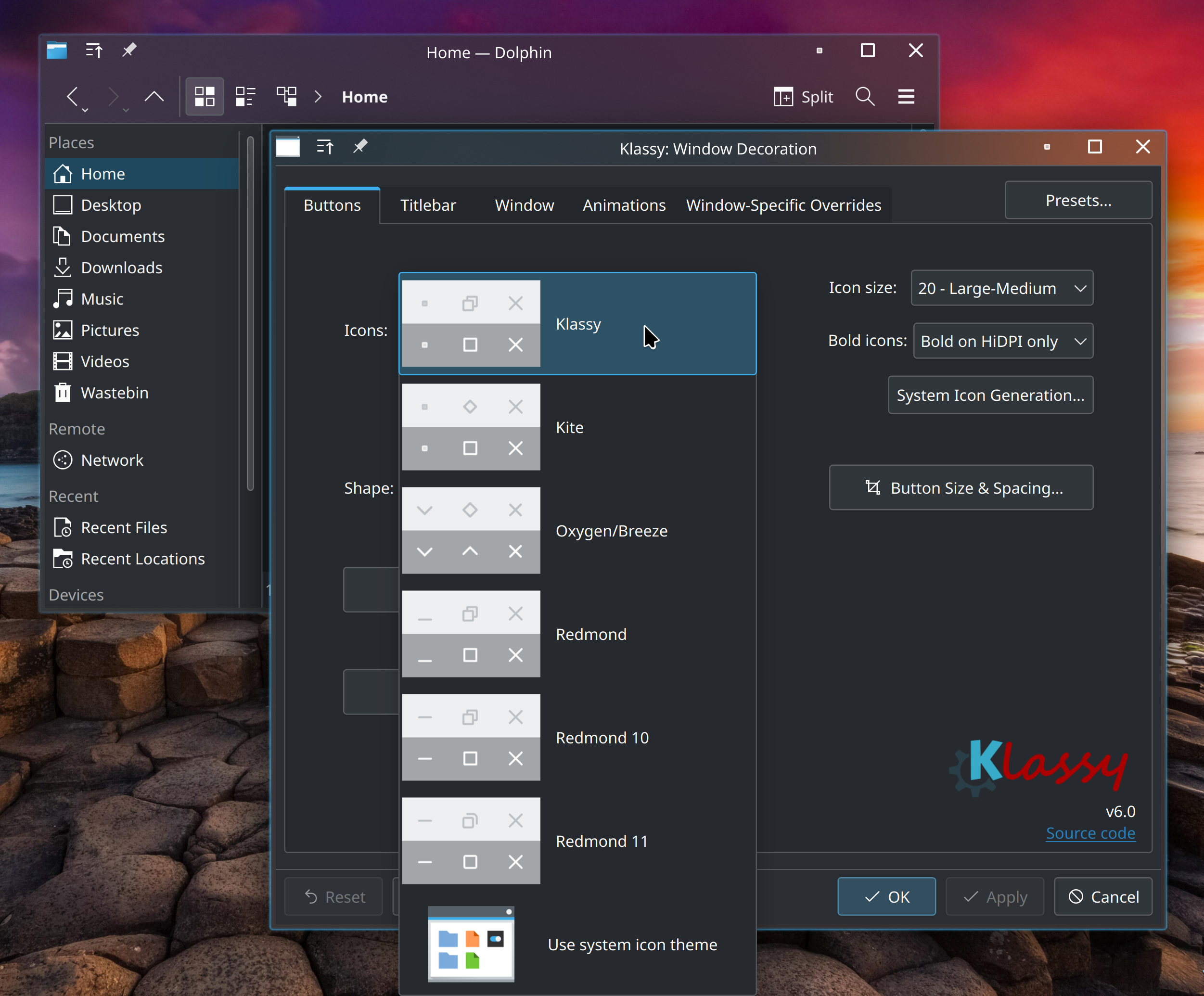This screenshot has width=1204, height=996.
Task: Switch to the Titlebar tab
Action: point(428,205)
